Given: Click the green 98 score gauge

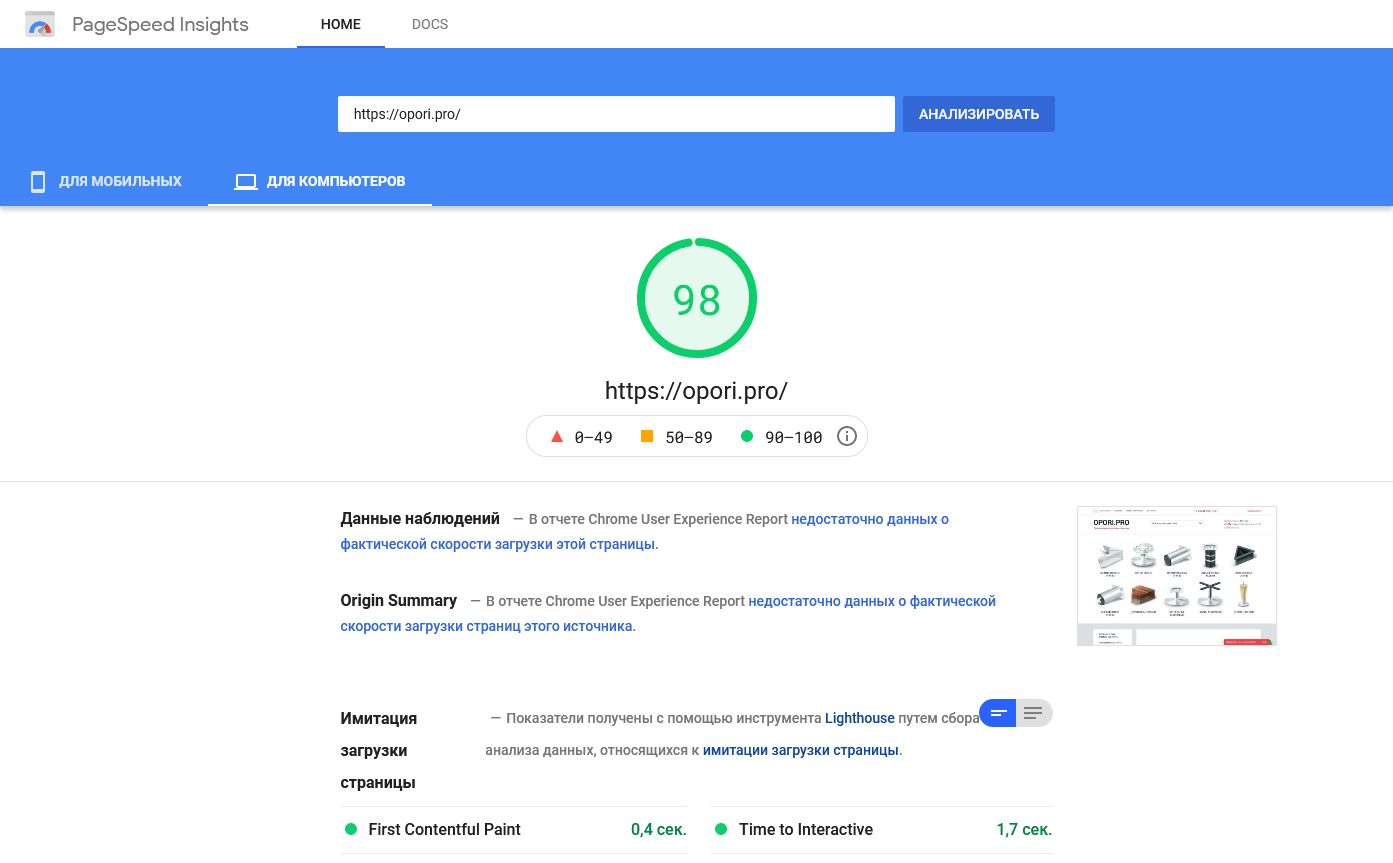Looking at the screenshot, I should [697, 298].
